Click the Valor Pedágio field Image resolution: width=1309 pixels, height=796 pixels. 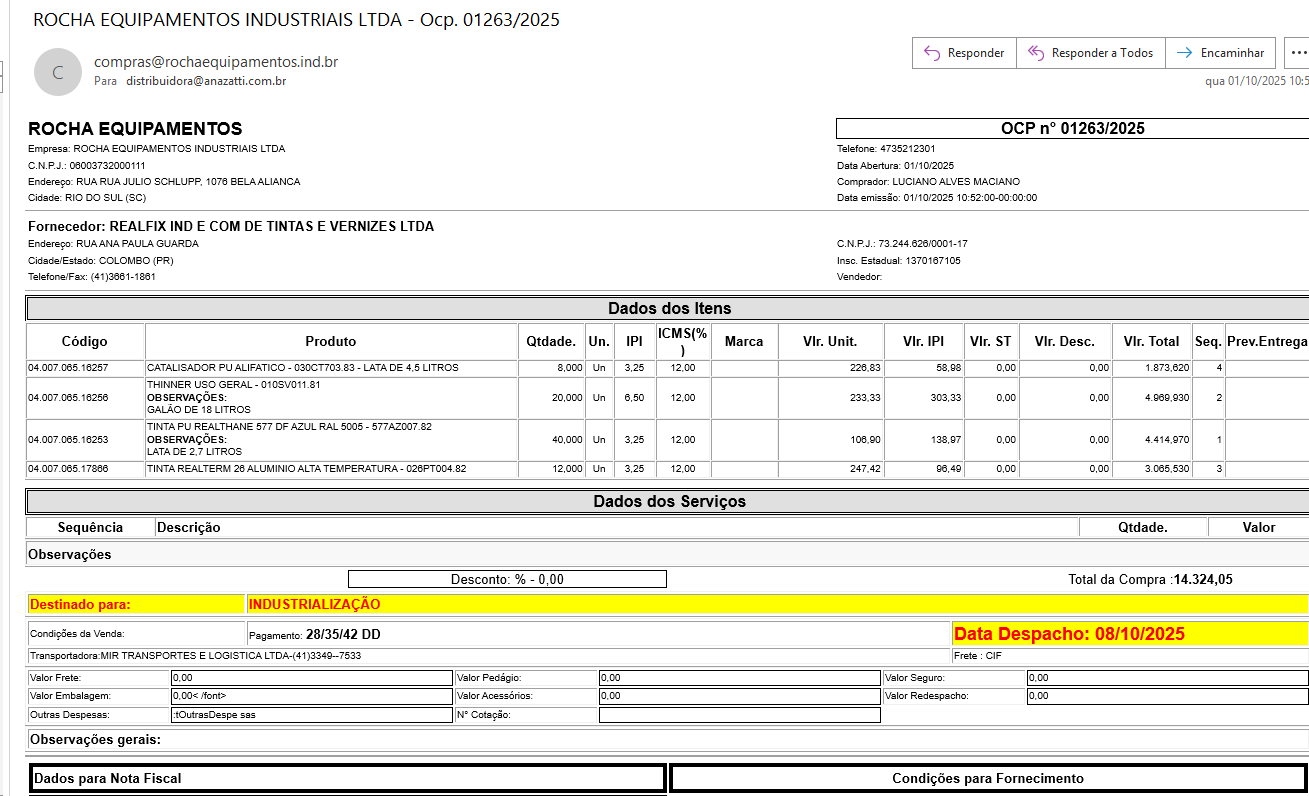point(739,678)
